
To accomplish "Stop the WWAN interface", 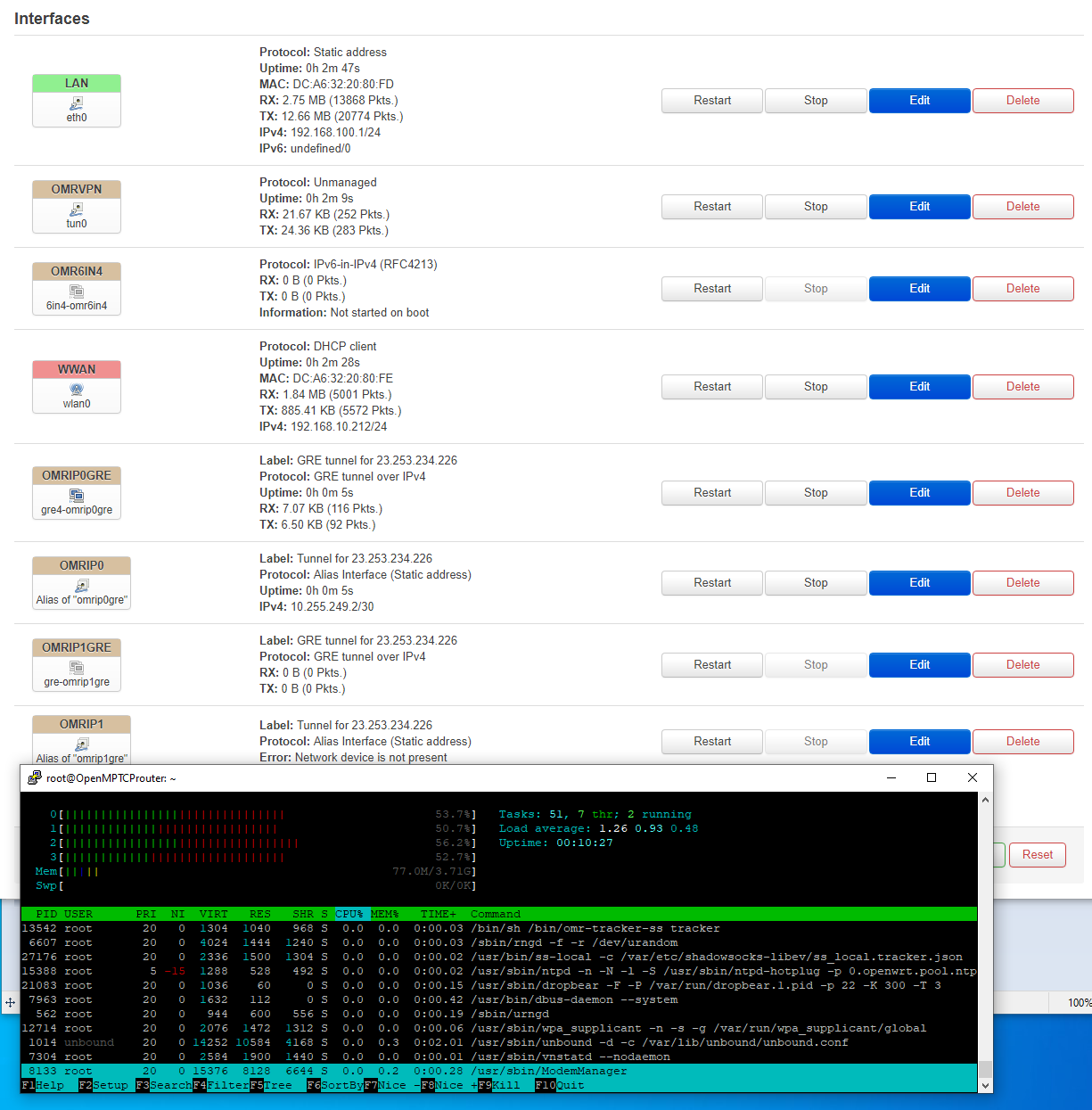I will click(x=816, y=387).
